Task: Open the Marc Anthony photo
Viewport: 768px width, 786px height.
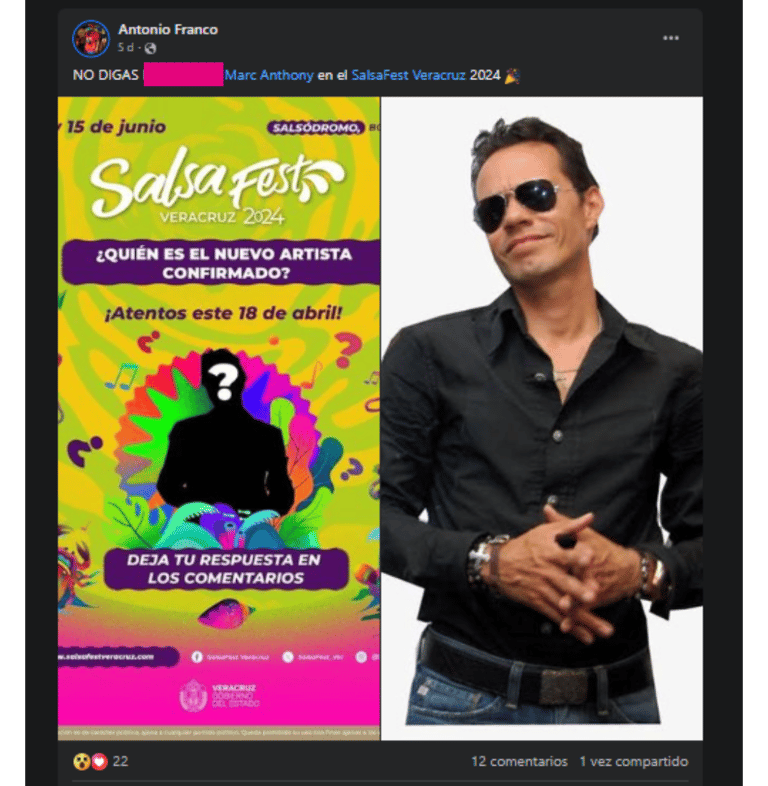Action: (542, 418)
